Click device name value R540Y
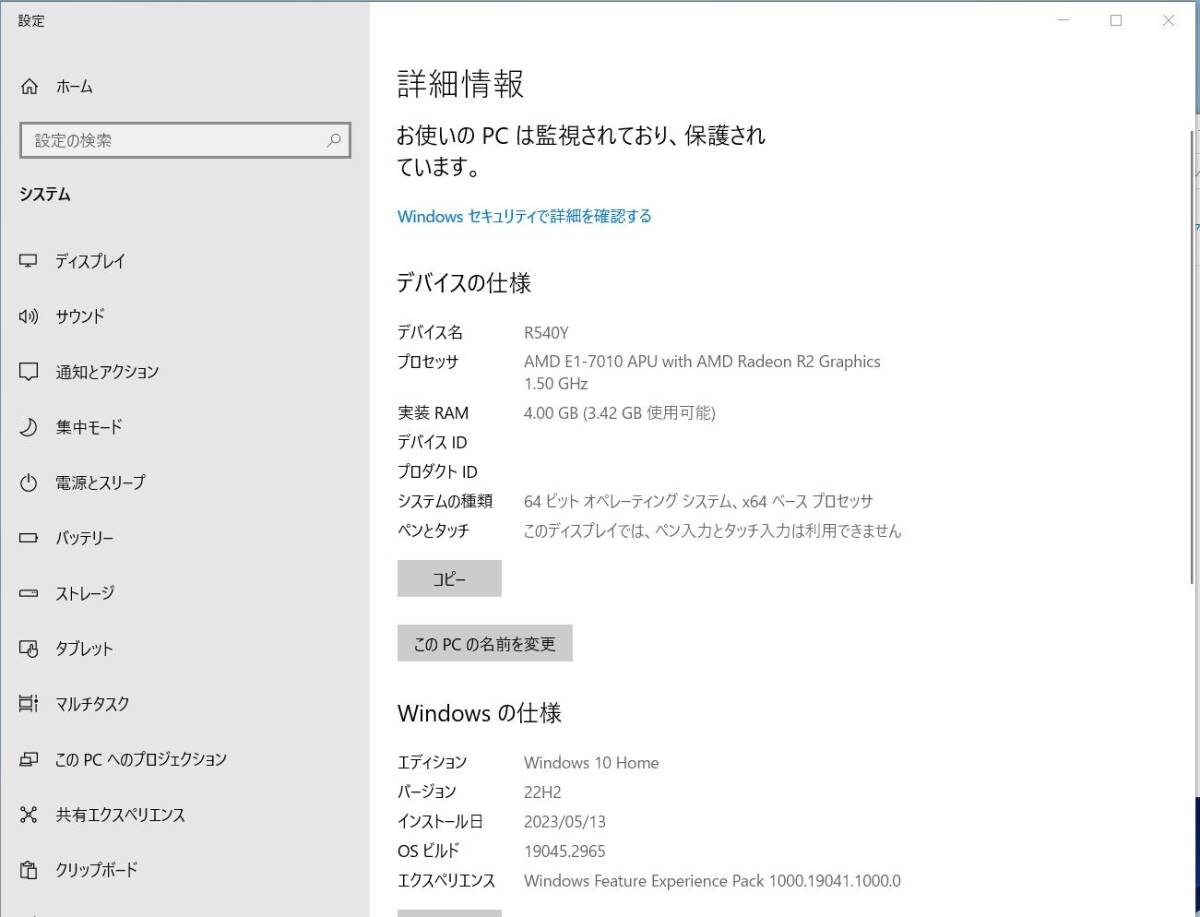The height and width of the screenshot is (917, 1200). pos(546,333)
